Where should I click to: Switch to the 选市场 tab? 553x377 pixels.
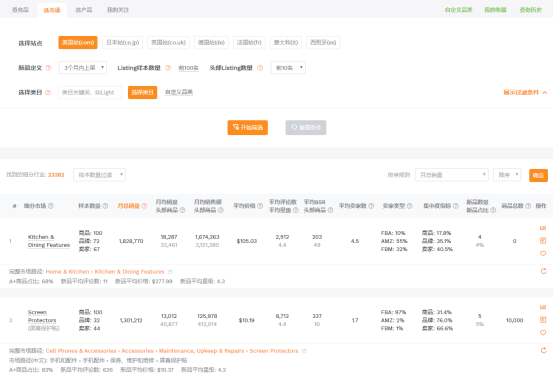click(x=52, y=10)
